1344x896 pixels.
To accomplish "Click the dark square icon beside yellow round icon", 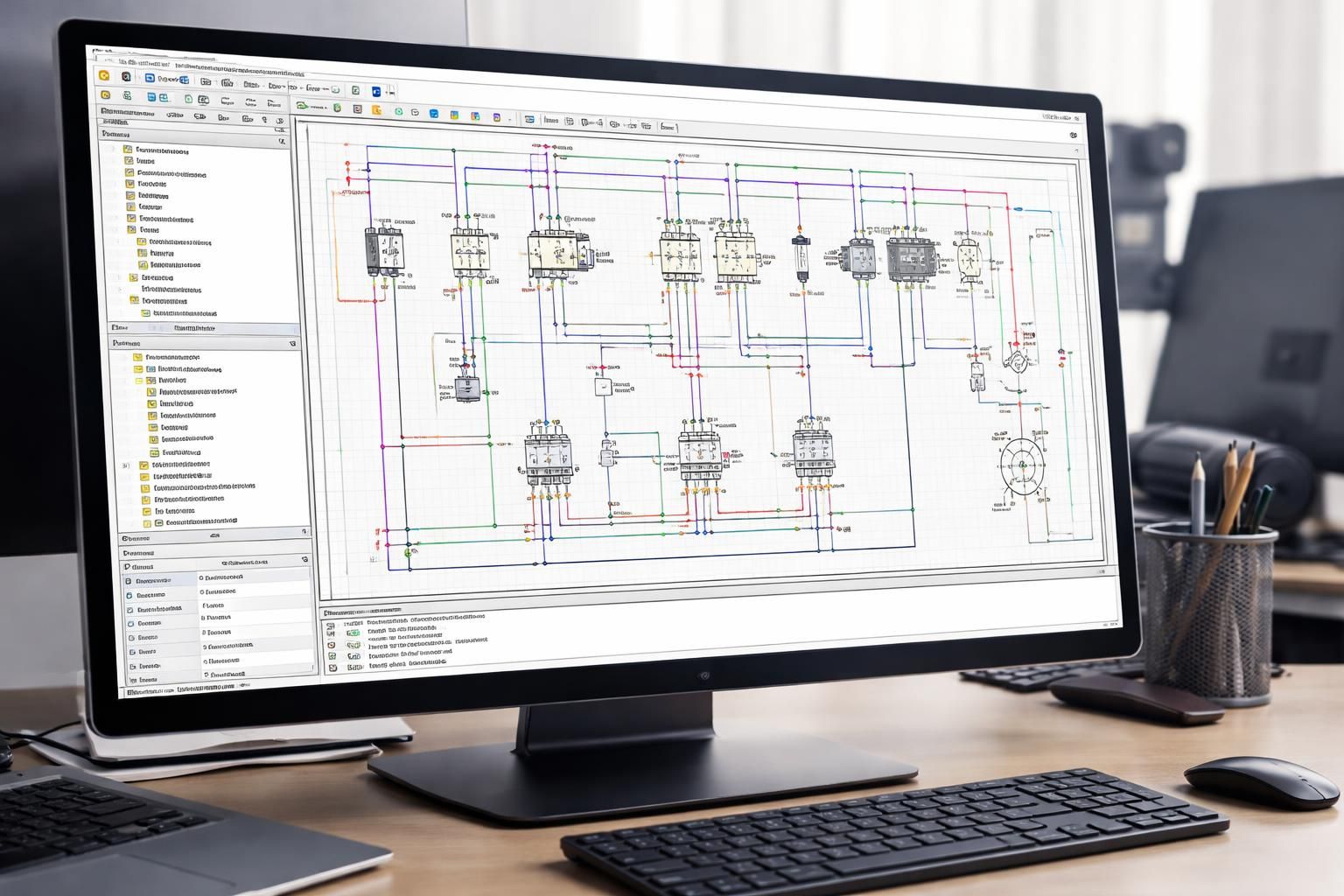I will (126, 76).
